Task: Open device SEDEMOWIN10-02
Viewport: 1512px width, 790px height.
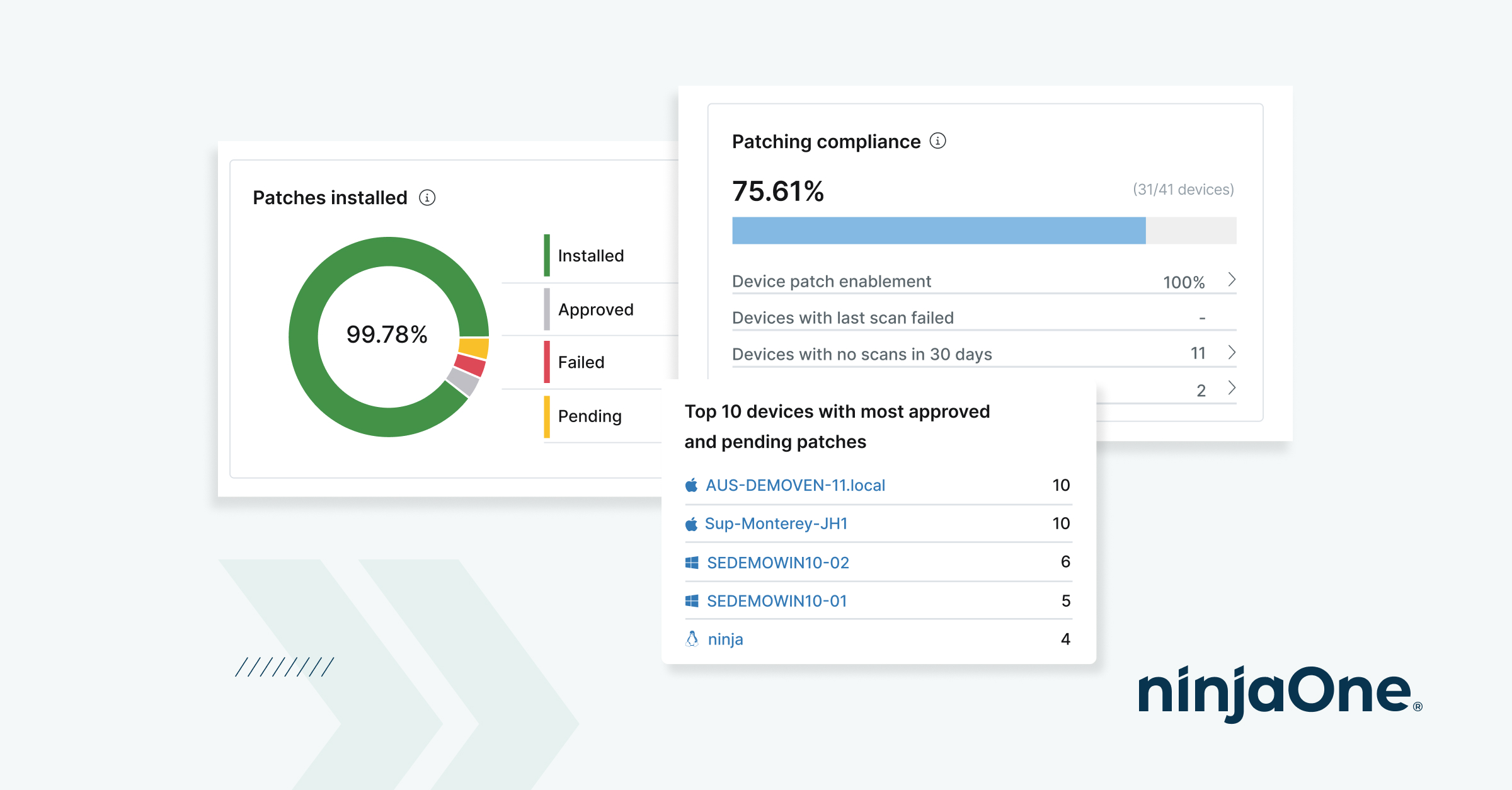Action: 778,562
